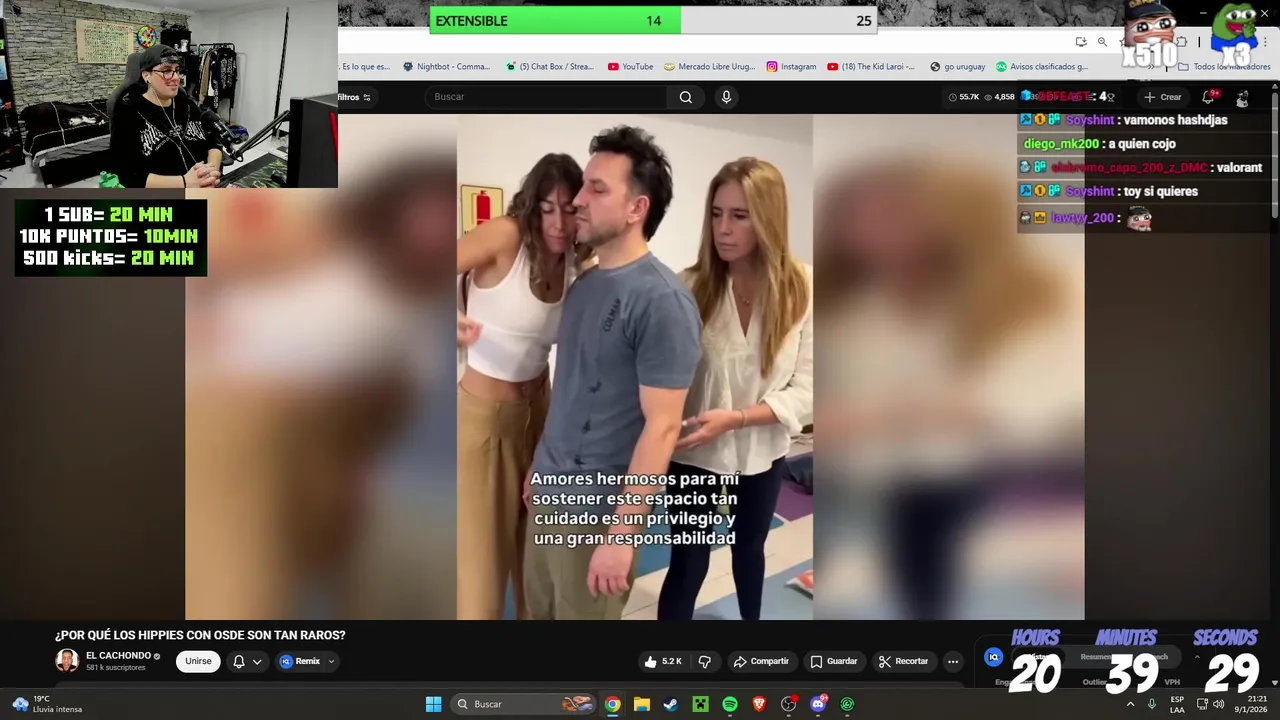Open go uruguay bookmark
The width and height of the screenshot is (1280, 720).
[x=957, y=67]
